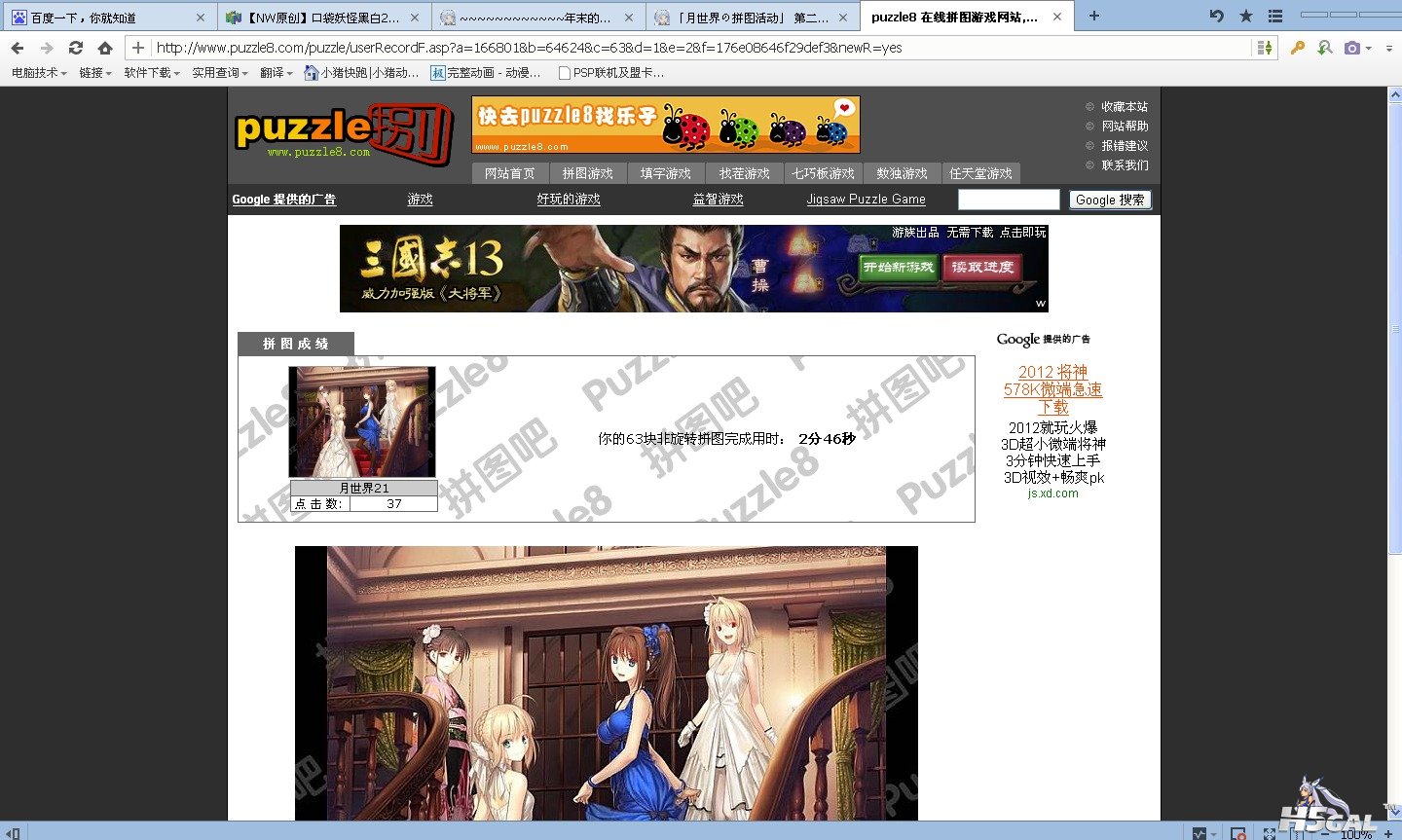Open the 七巧板游戏 navigation tab
This screenshot has width=1402, height=840.
823,173
